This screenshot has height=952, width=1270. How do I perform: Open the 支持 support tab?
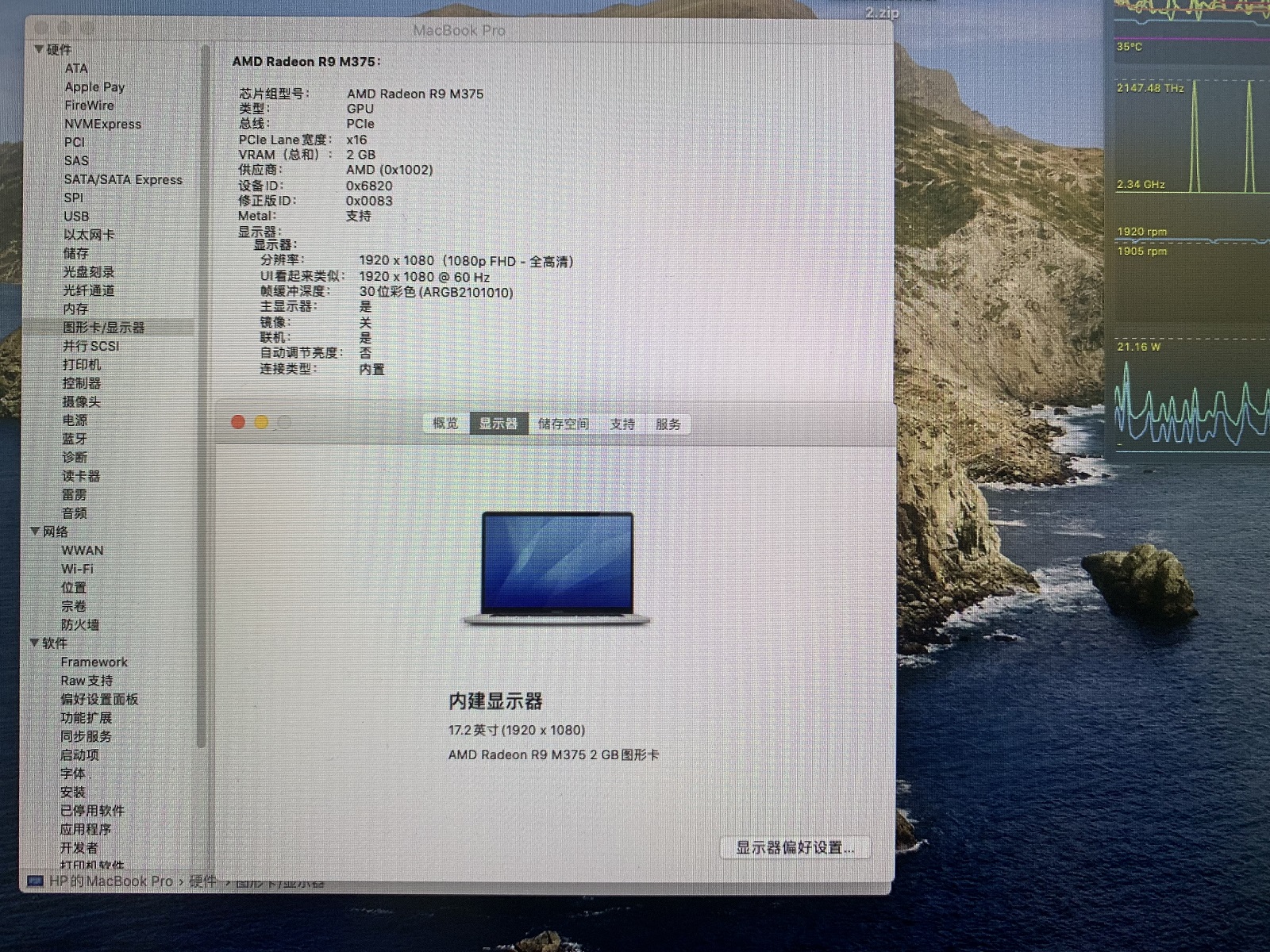click(x=622, y=424)
